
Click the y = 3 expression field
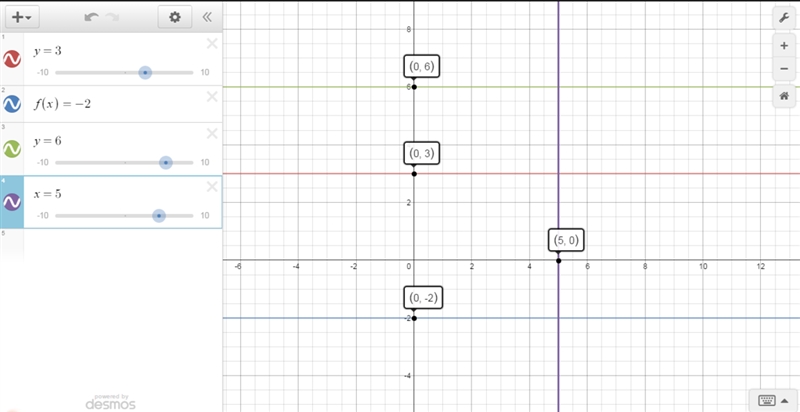tap(48, 51)
